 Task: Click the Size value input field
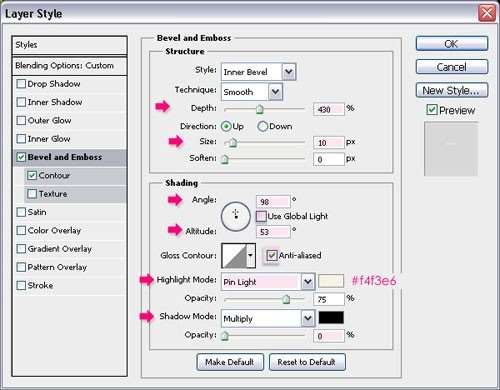(x=328, y=143)
